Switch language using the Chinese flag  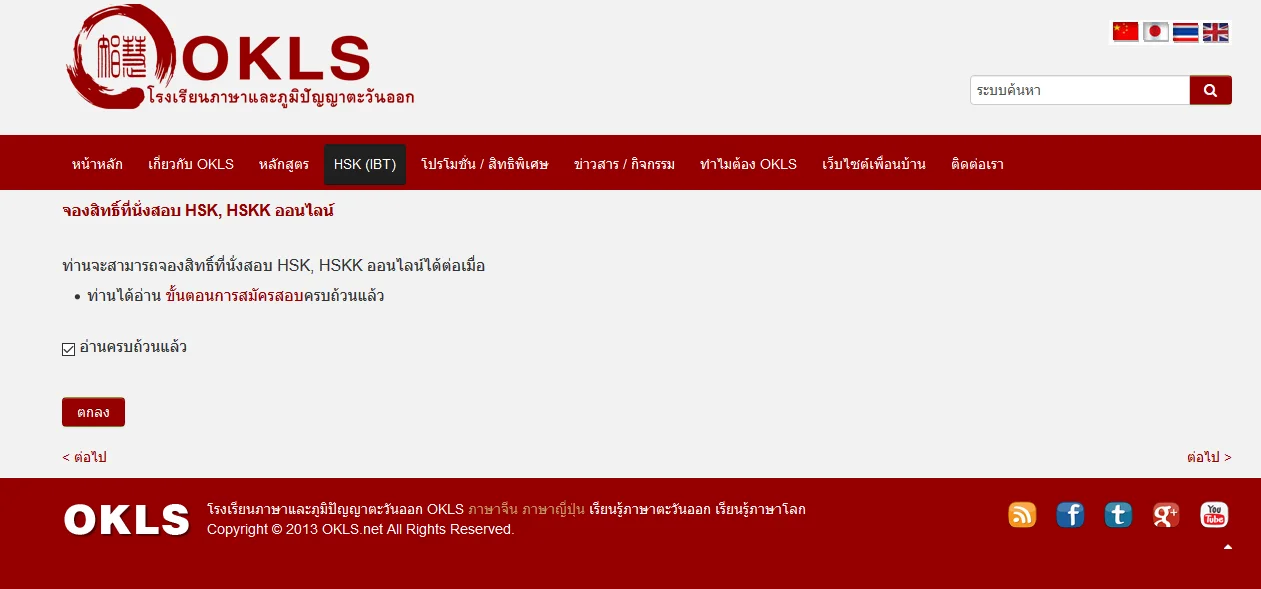pyautogui.click(x=1125, y=32)
